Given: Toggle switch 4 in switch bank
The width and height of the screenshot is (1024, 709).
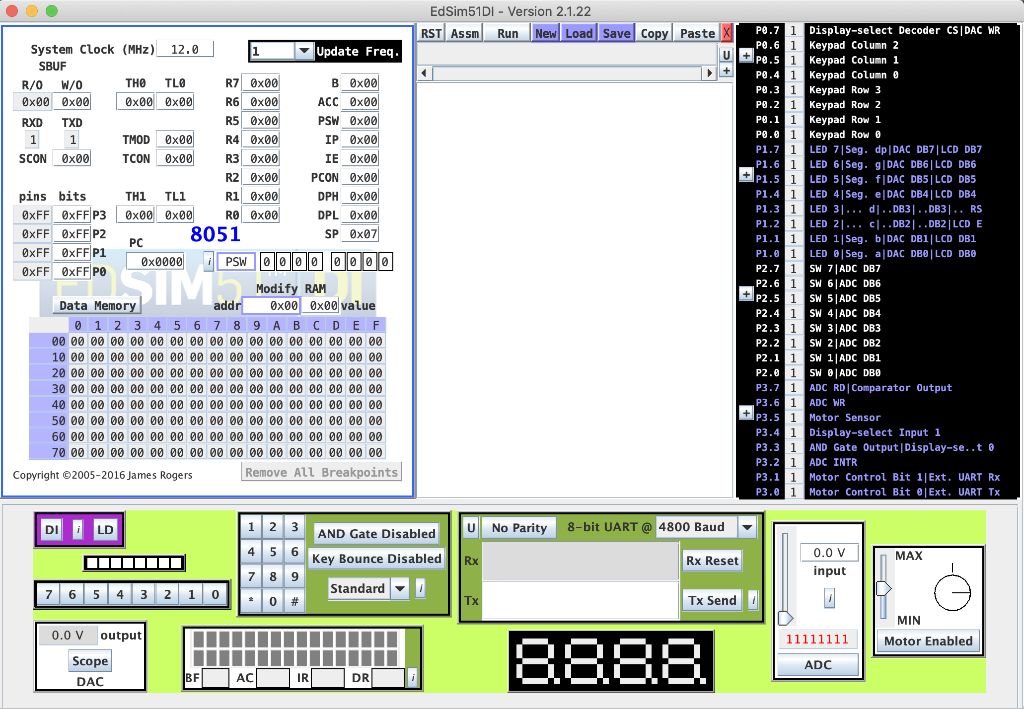Looking at the screenshot, I should (x=120, y=595).
